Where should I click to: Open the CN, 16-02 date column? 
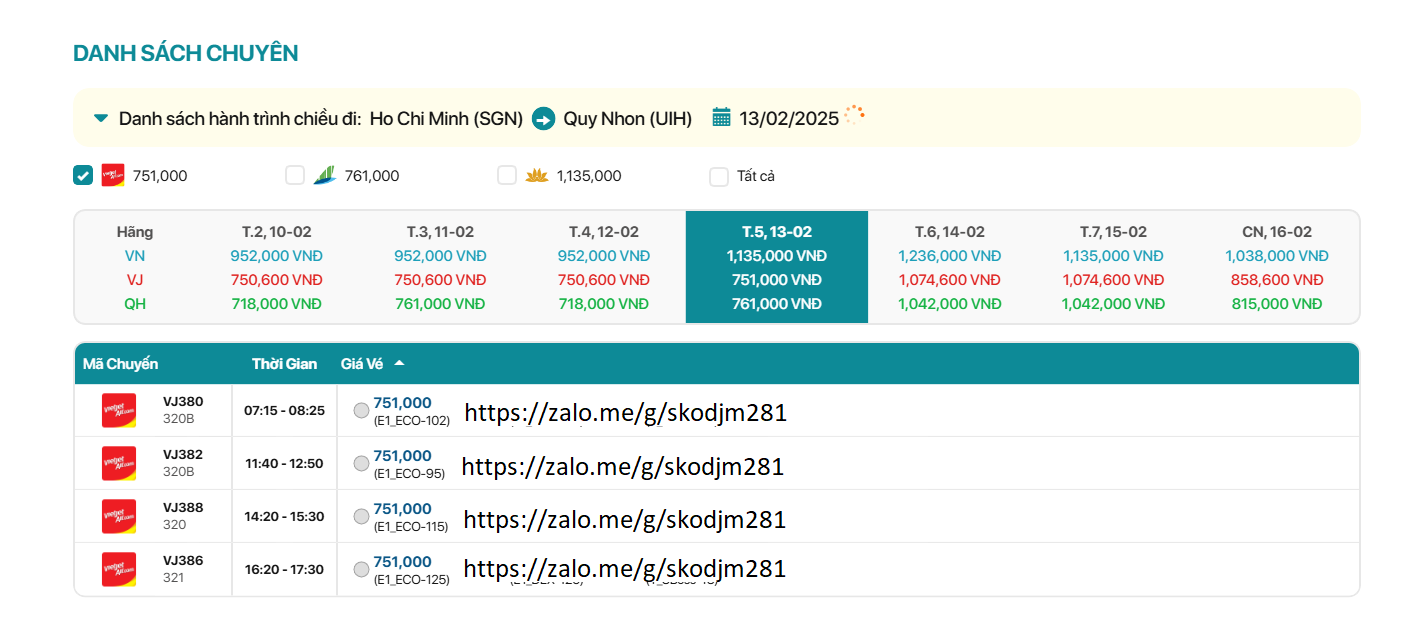click(x=1276, y=267)
